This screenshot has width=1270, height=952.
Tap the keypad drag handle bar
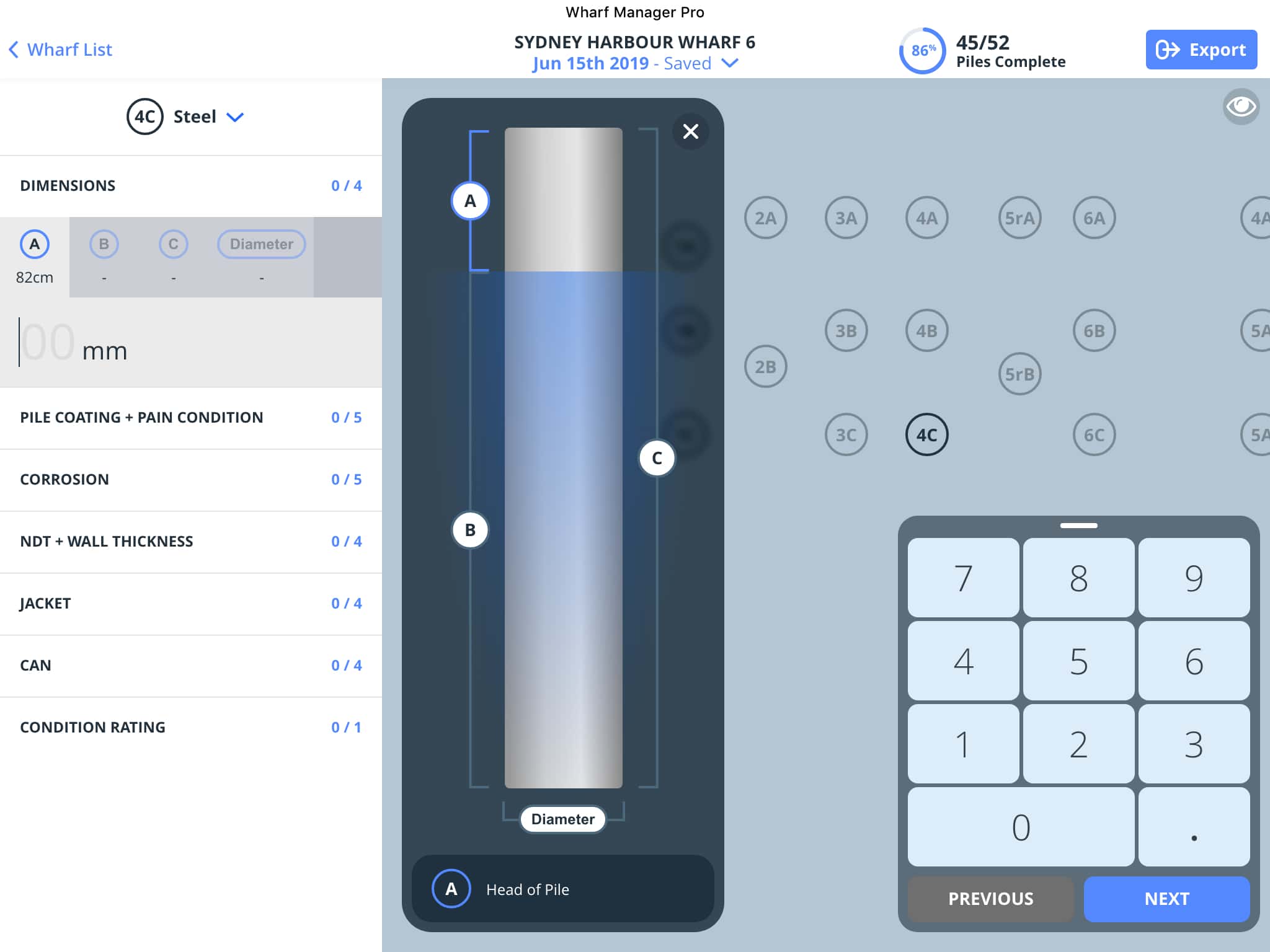pyautogui.click(x=1078, y=526)
